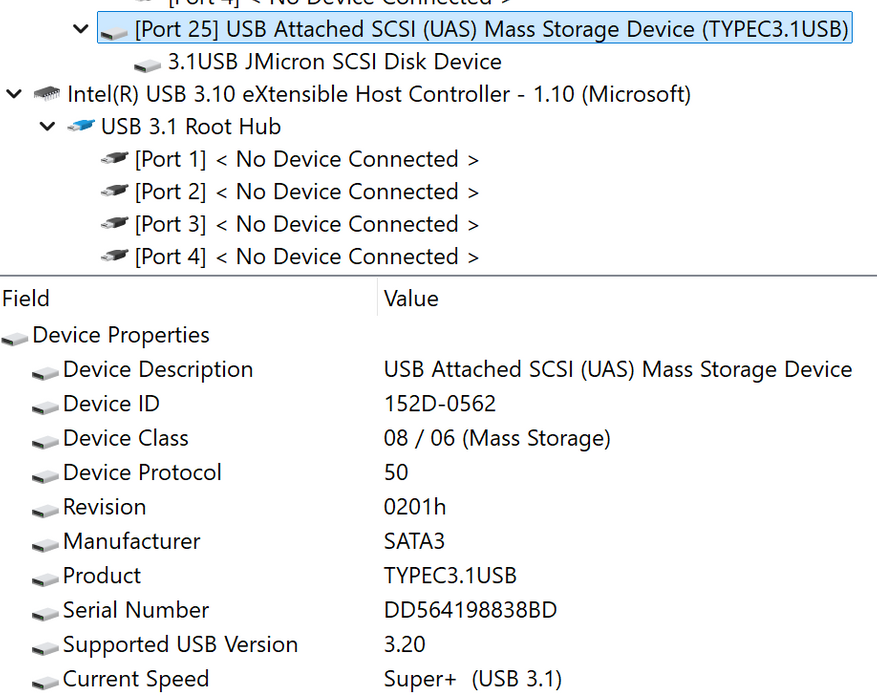This screenshot has width=877, height=697.
Task: Click the USB plug icon for Port 3
Action: point(115,225)
